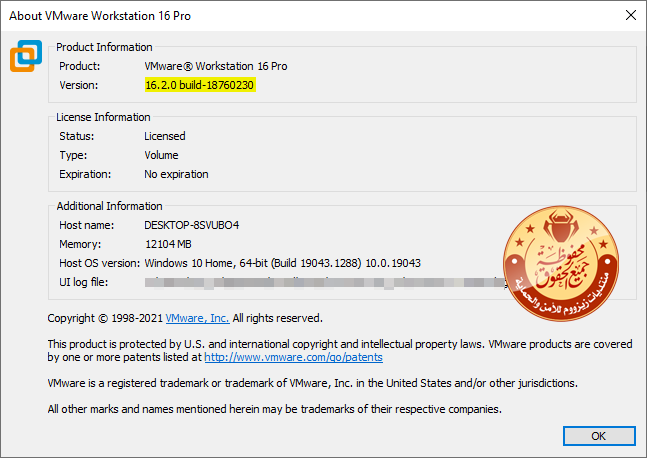647x458 pixels.
Task: Click the Product Information group heading
Action: click(x=104, y=47)
